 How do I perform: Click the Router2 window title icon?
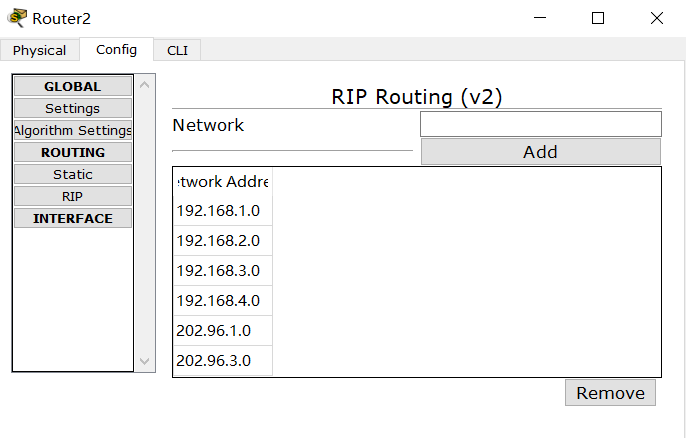17,18
